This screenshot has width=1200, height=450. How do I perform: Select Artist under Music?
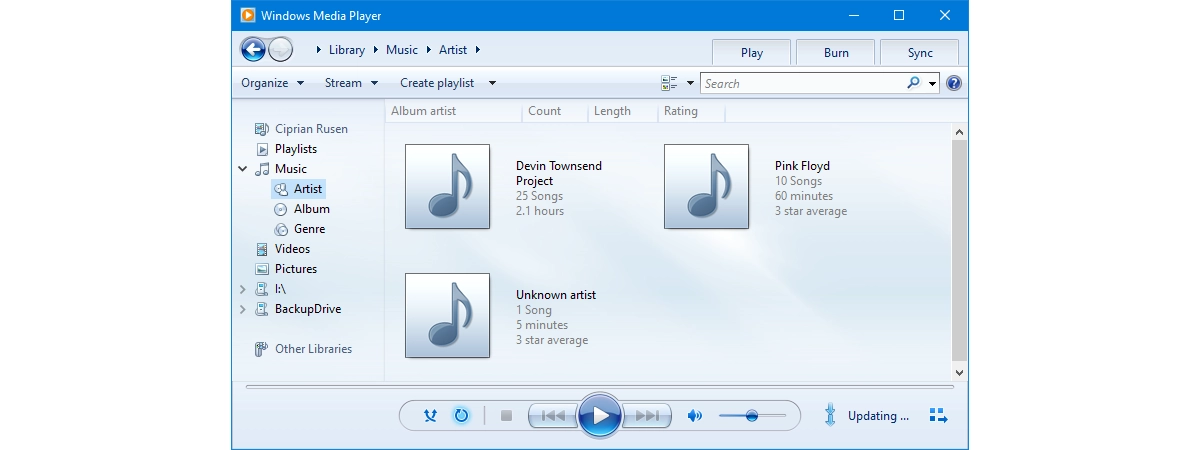click(x=298, y=189)
